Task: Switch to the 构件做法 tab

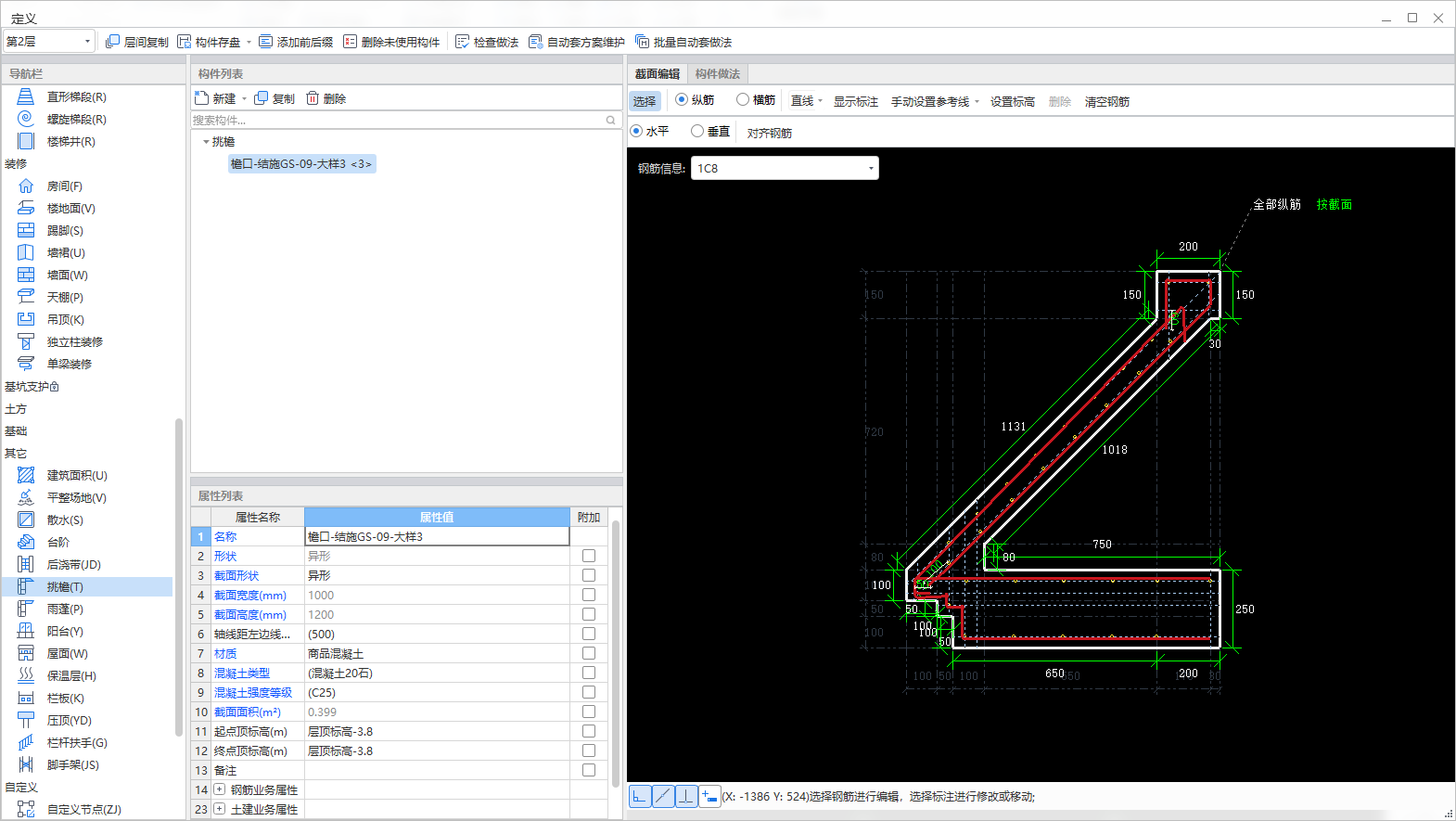Action: coord(718,73)
